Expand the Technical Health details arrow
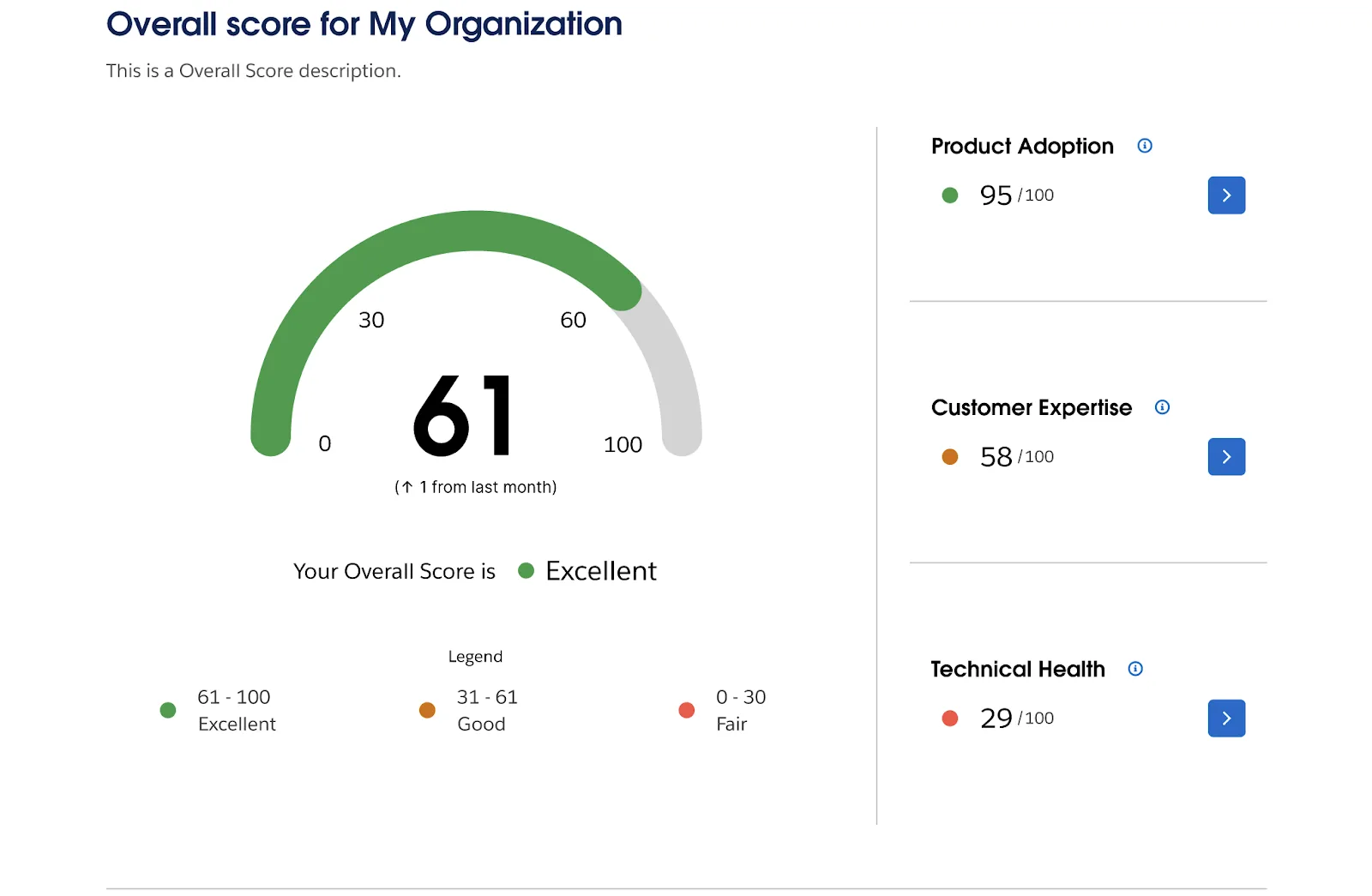This screenshot has width=1372, height=896. coord(1226,719)
